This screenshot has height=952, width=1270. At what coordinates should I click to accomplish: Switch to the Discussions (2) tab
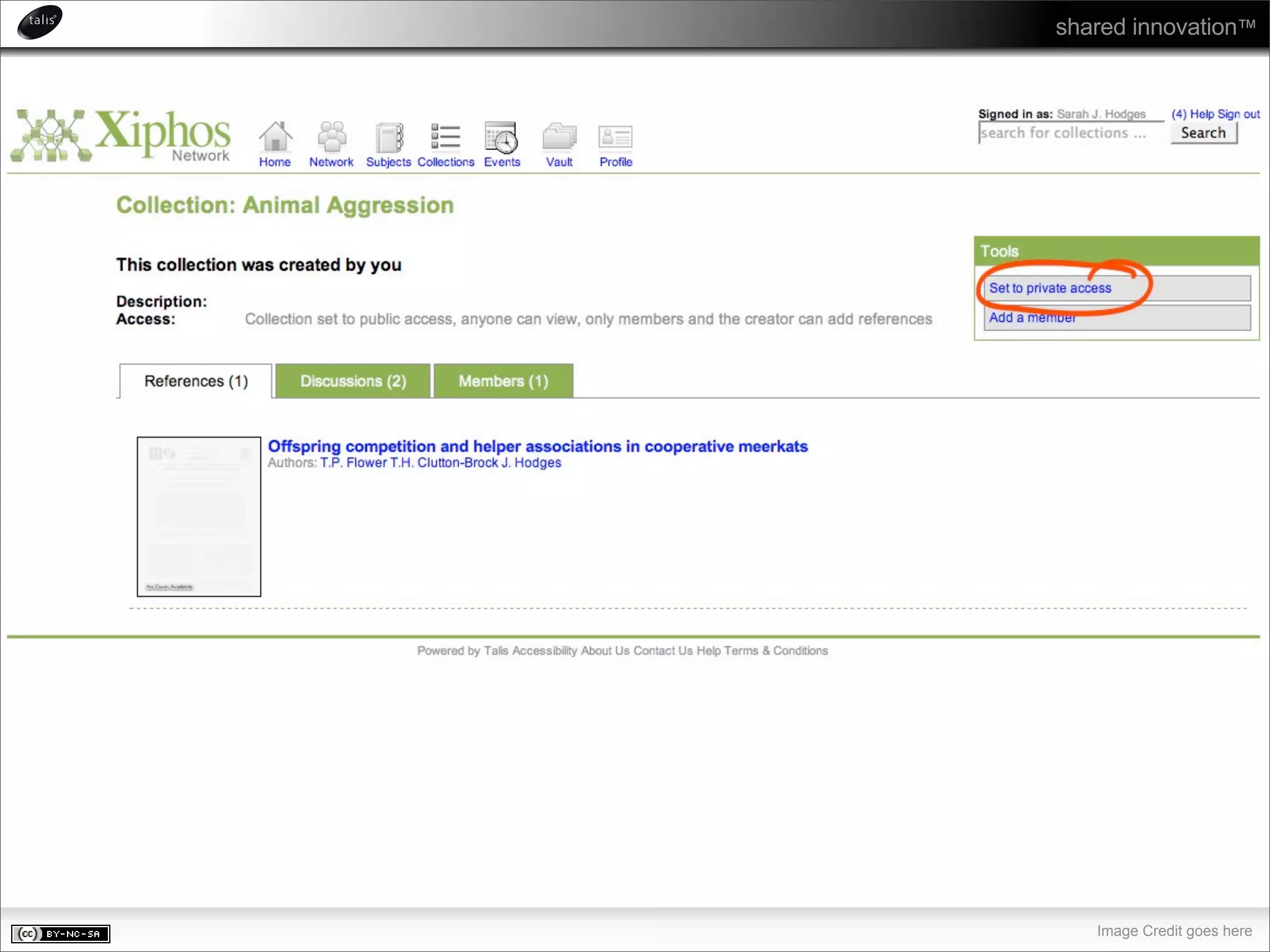point(353,381)
